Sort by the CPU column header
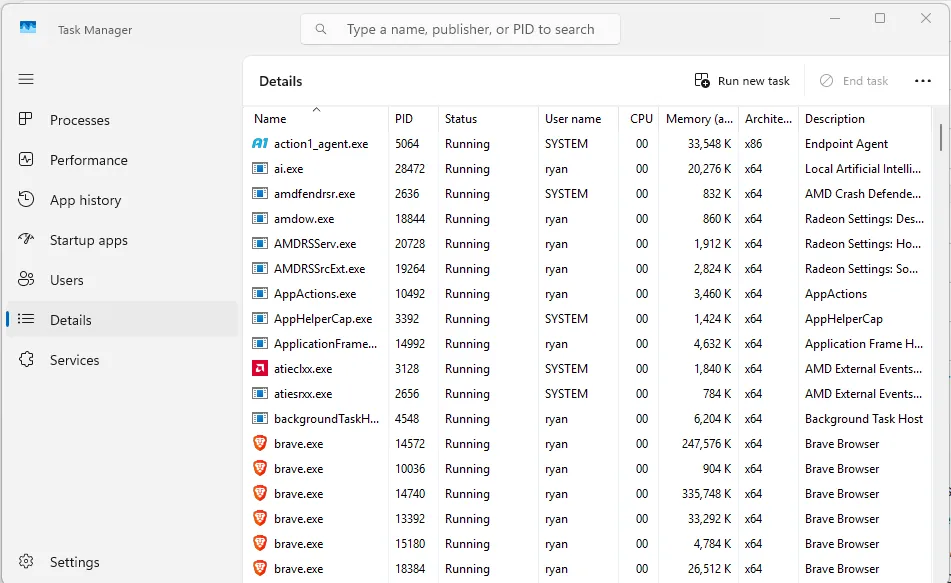Viewport: 951px width, 583px height. [x=639, y=118]
